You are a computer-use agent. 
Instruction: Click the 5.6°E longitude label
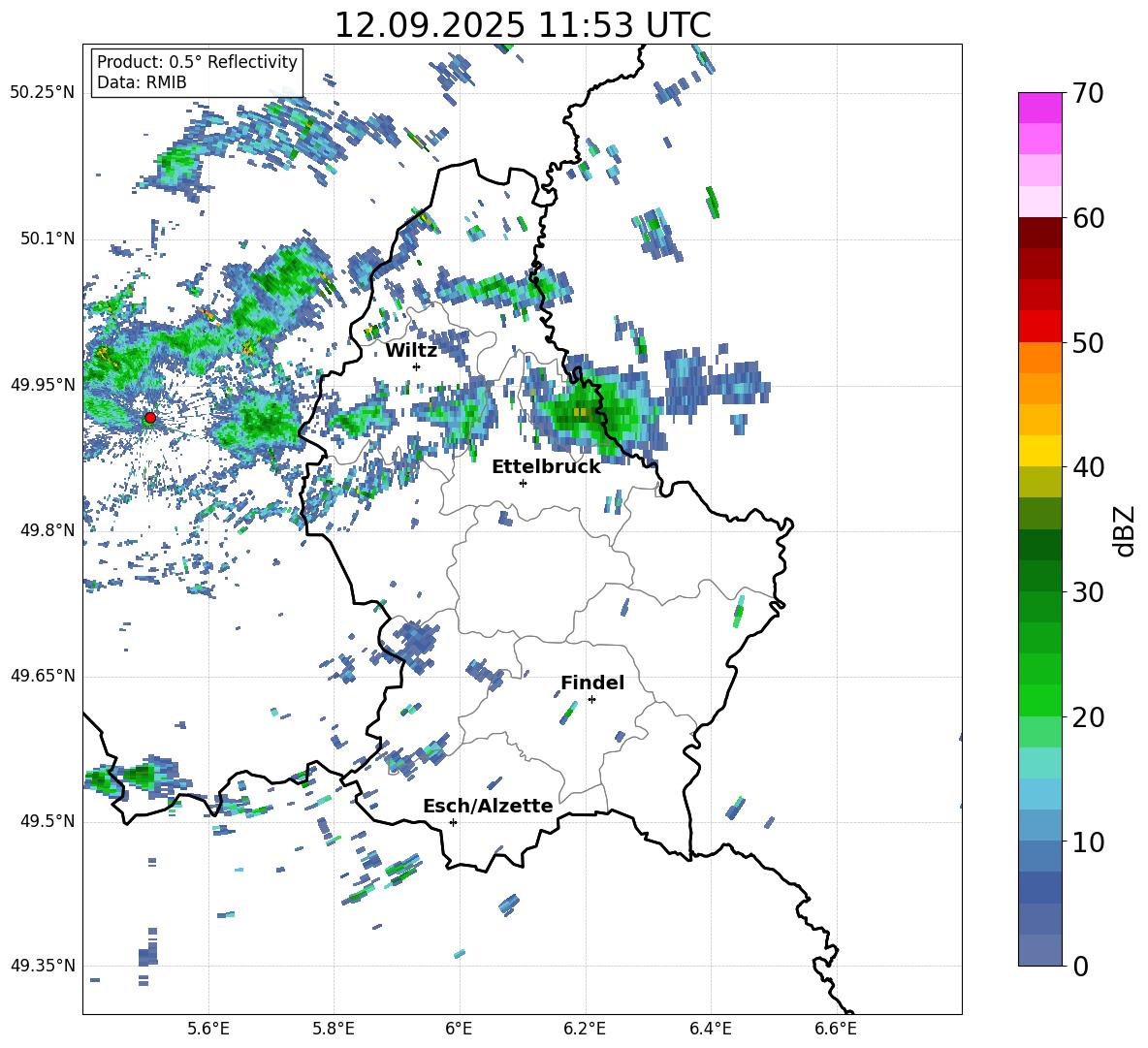208,1029
